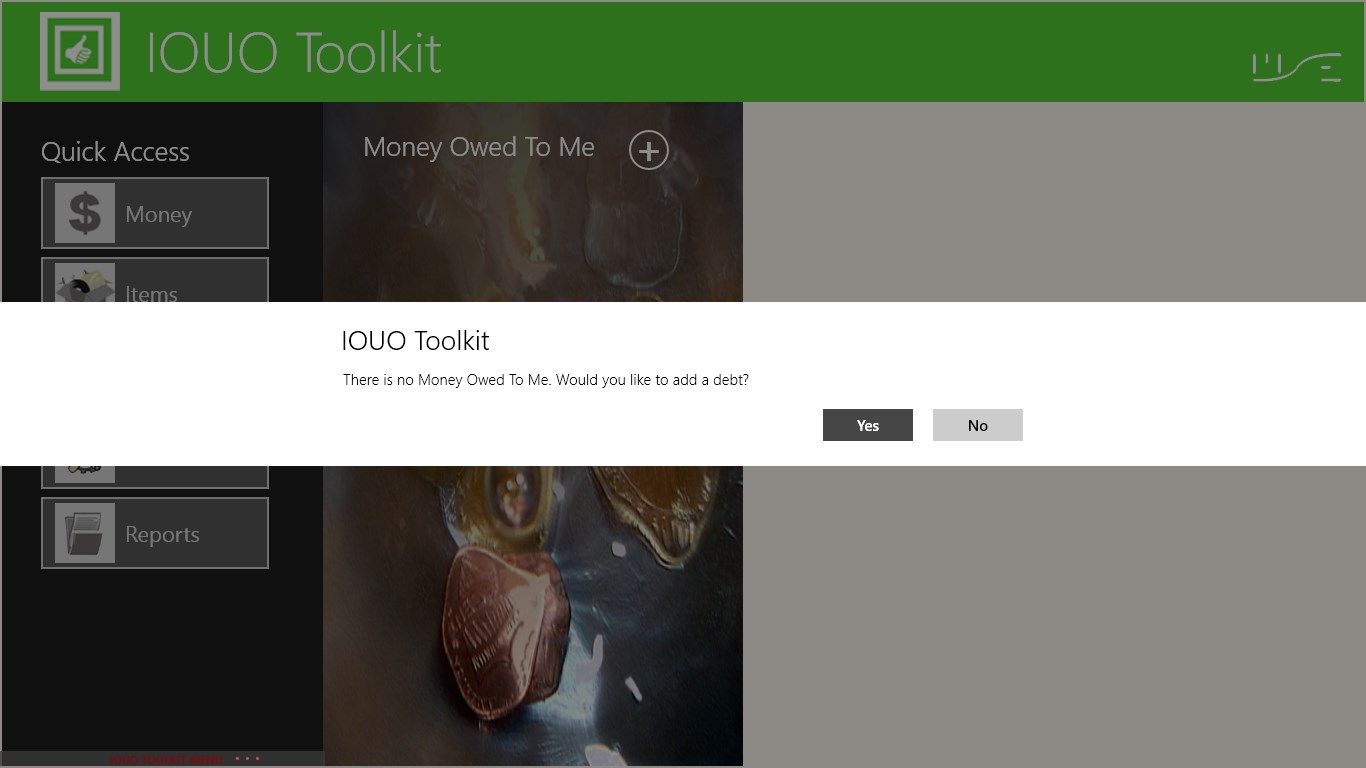Click the Items box icon

[x=85, y=285]
